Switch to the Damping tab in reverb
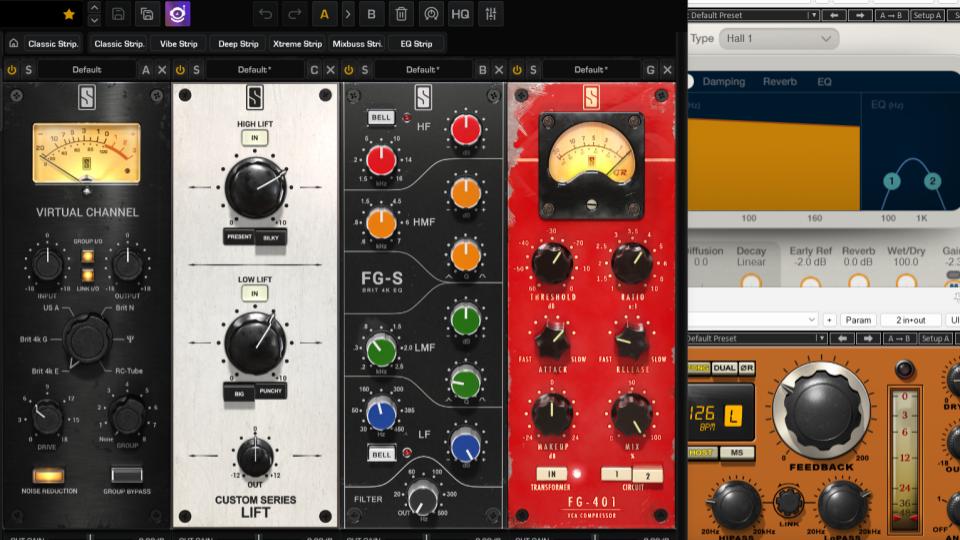960x540 pixels. point(723,82)
